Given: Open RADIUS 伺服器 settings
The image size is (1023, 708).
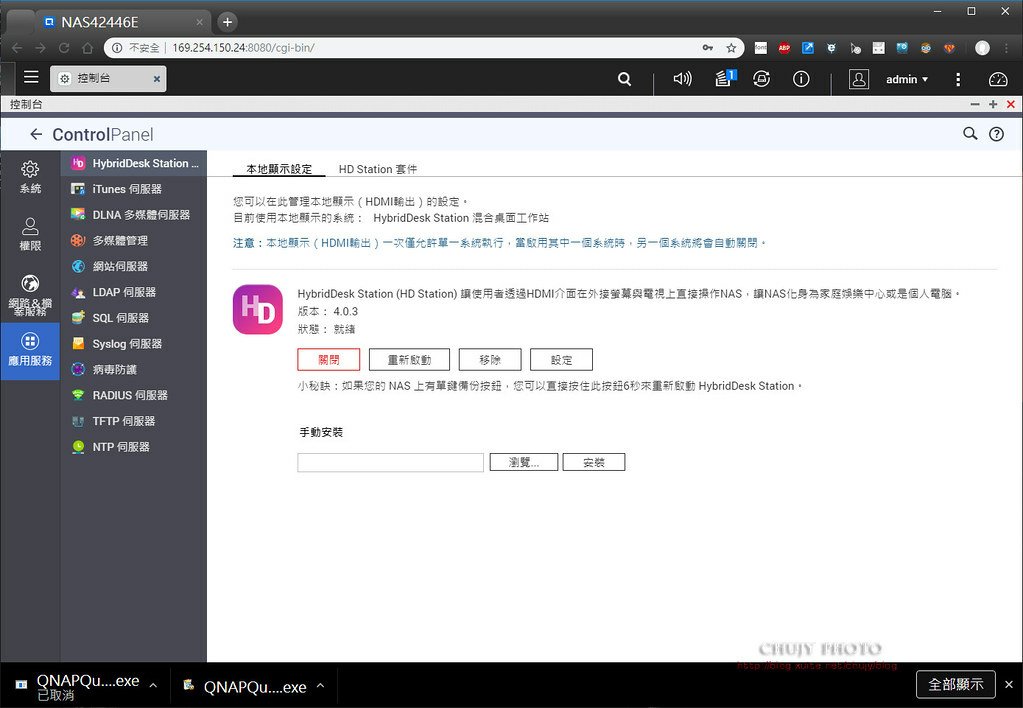Looking at the screenshot, I should pyautogui.click(x=134, y=395).
